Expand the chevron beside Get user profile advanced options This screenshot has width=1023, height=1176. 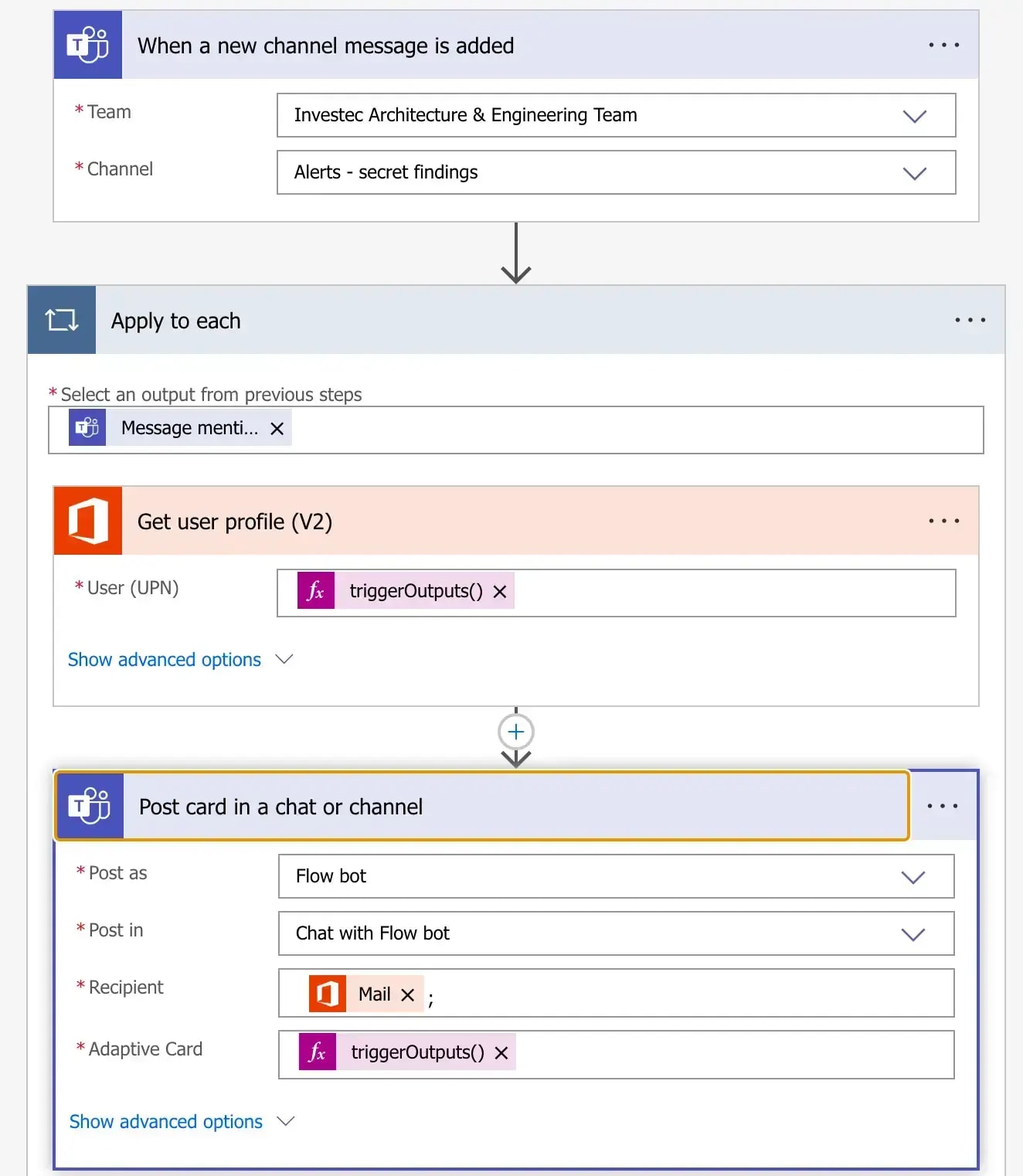coord(284,659)
